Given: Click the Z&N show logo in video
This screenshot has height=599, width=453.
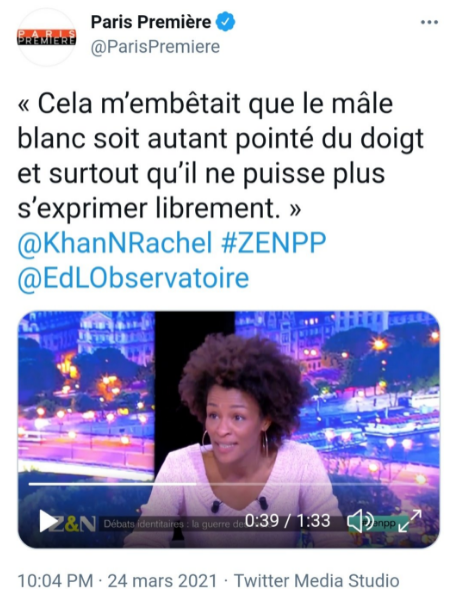Looking at the screenshot, I should coord(74,524).
